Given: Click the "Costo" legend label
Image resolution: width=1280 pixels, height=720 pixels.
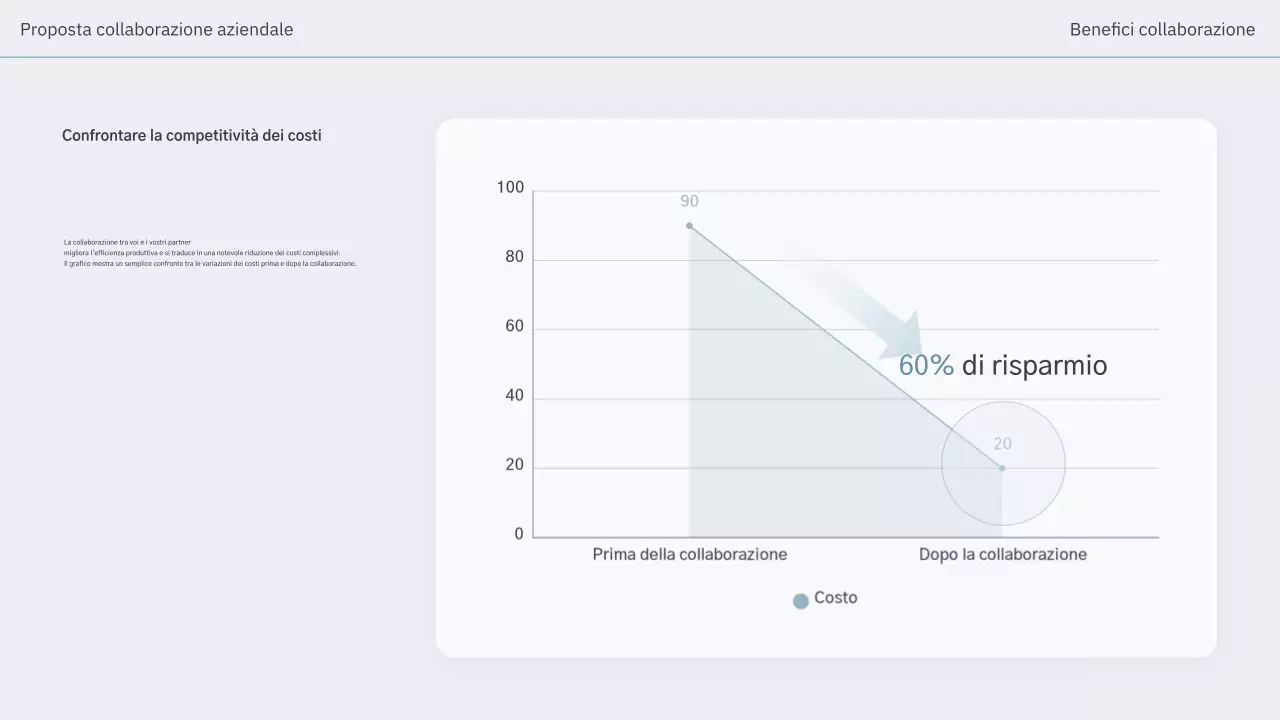Looking at the screenshot, I should click(x=835, y=598).
